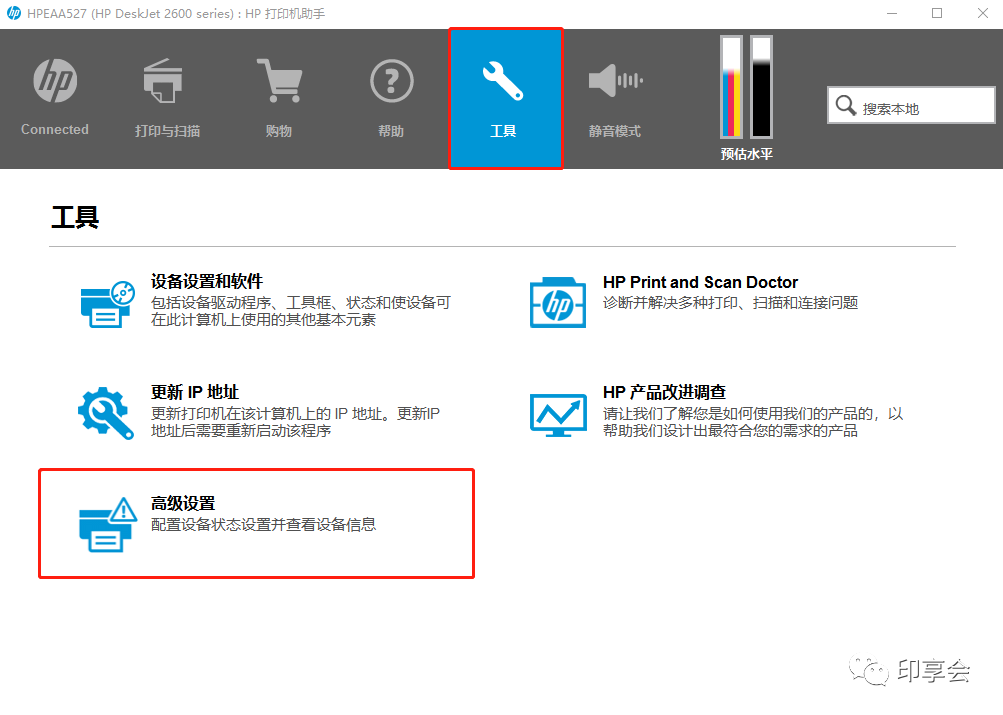Screen dimensions: 1003x715
Task: Click the 静音模式 tab label
Action: coord(615,131)
